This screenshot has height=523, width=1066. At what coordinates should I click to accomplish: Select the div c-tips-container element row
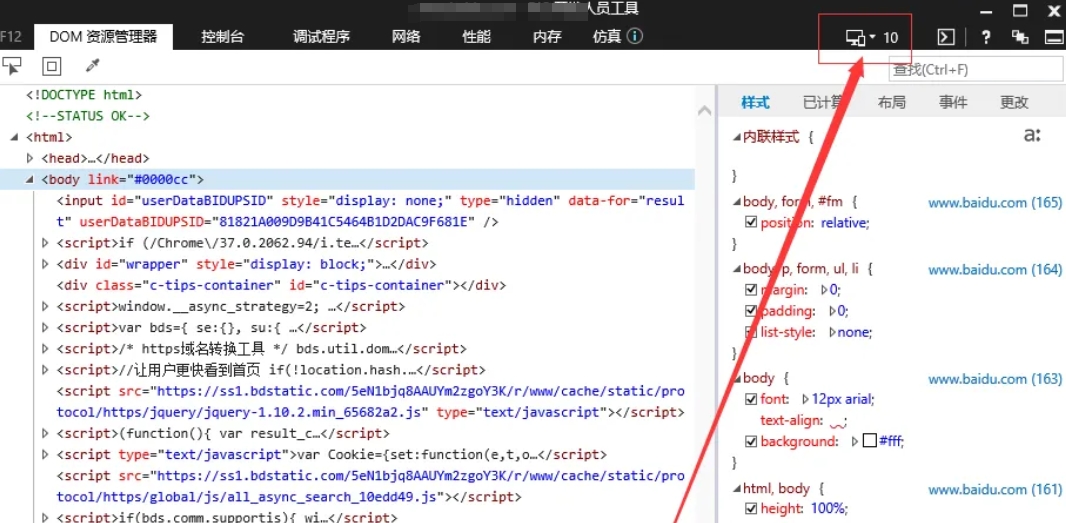pyautogui.click(x=281, y=285)
